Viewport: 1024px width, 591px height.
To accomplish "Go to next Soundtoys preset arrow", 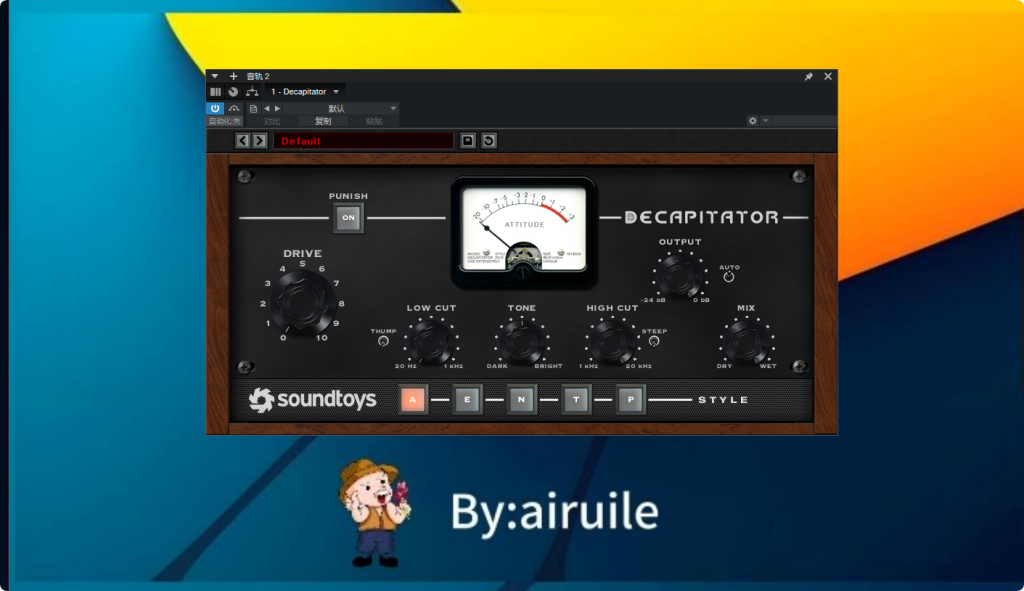I will [x=259, y=140].
